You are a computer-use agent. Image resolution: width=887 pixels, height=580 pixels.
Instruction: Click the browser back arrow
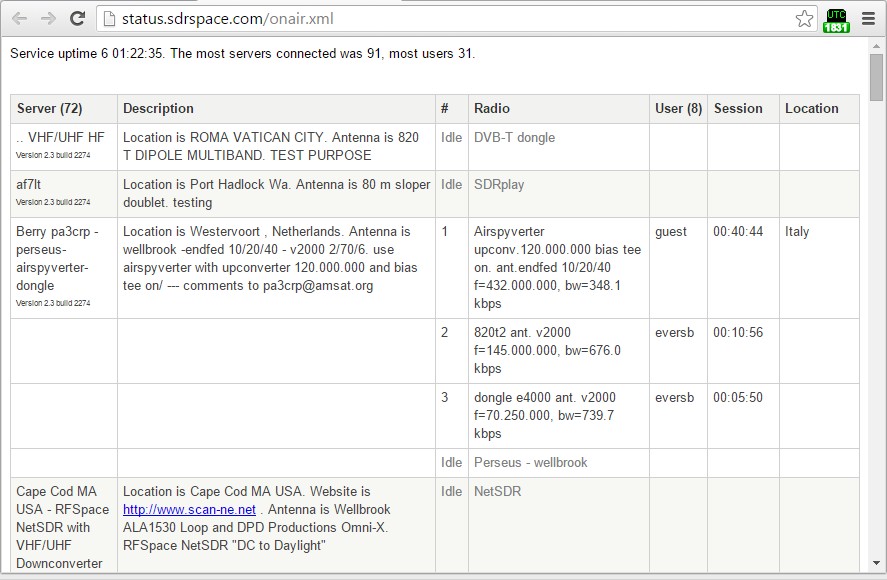(19, 19)
